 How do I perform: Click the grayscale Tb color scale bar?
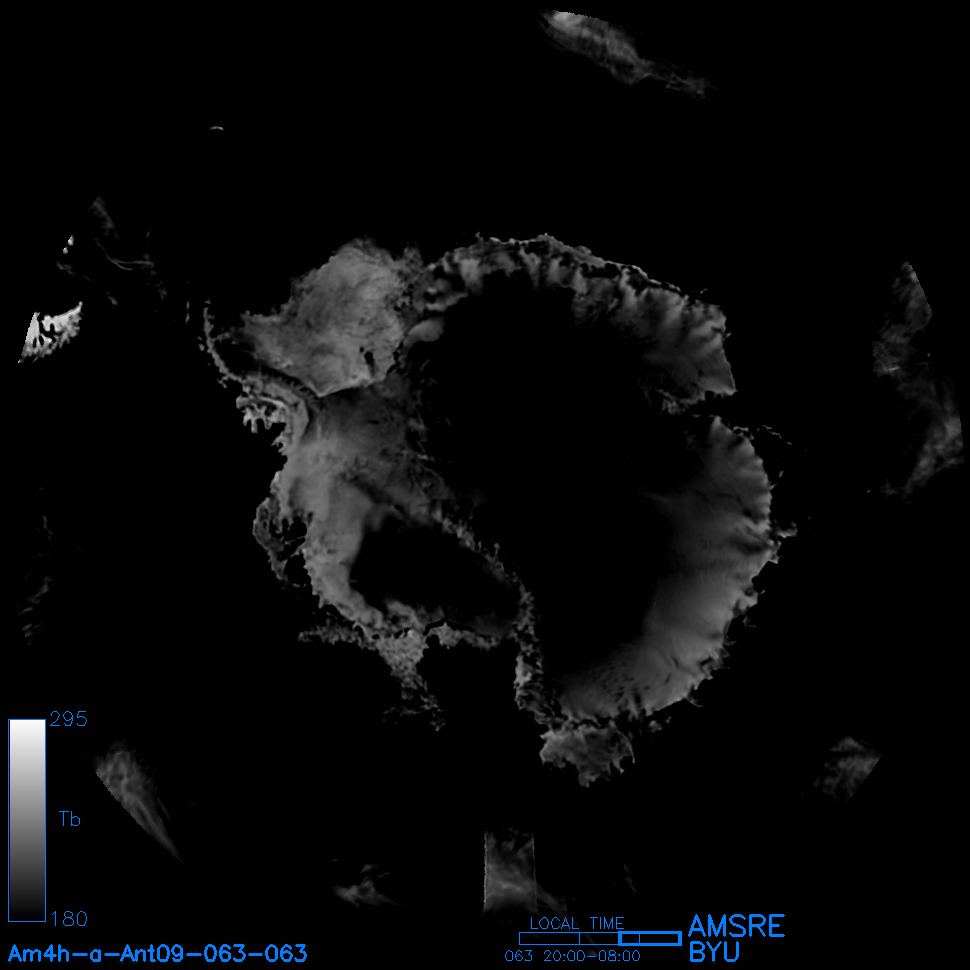(27, 819)
